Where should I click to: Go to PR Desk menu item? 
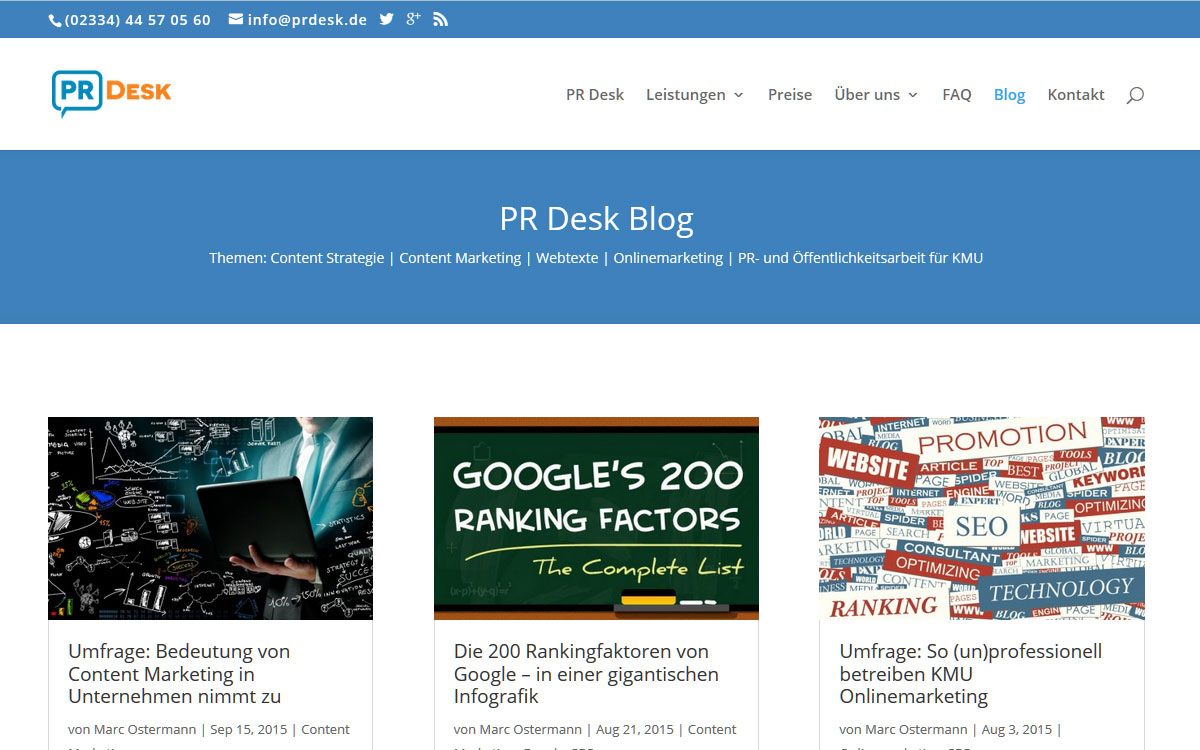[x=595, y=94]
